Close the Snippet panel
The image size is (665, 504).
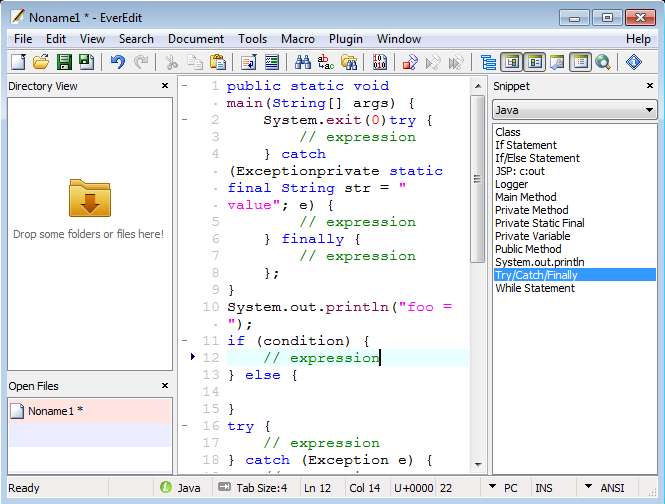(x=650, y=86)
